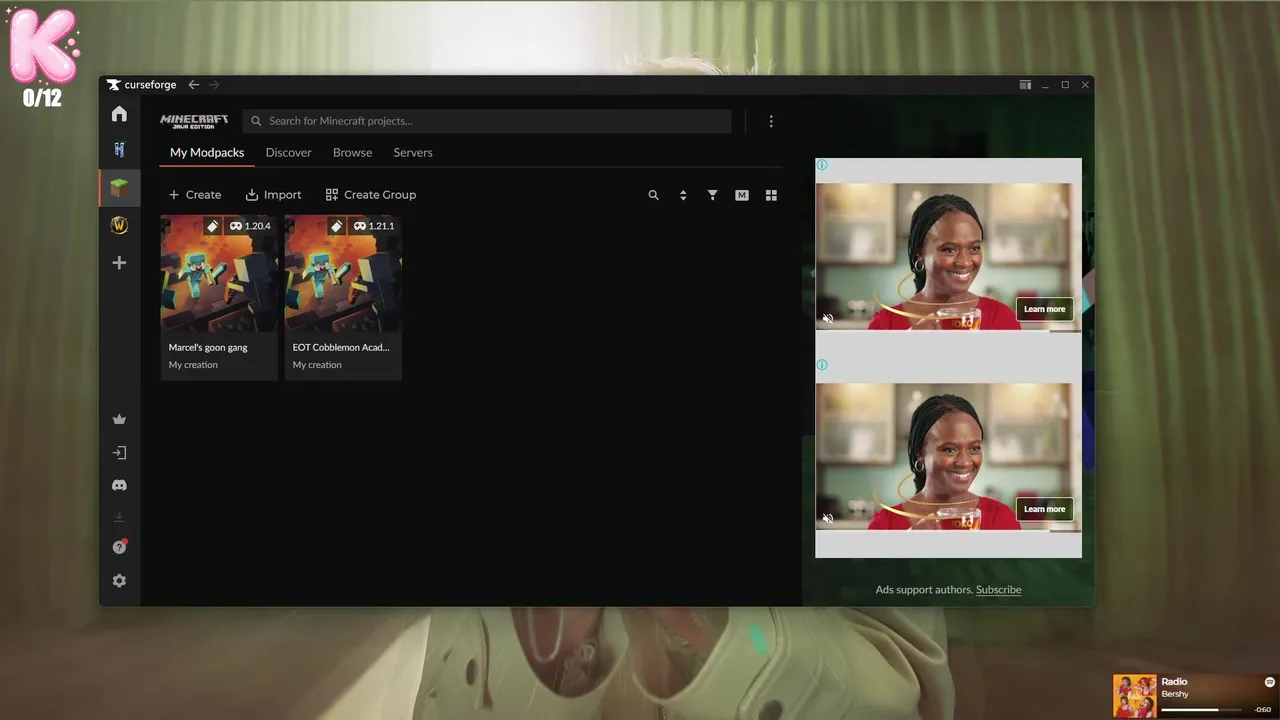Switch to grid view layout icon

771,195
